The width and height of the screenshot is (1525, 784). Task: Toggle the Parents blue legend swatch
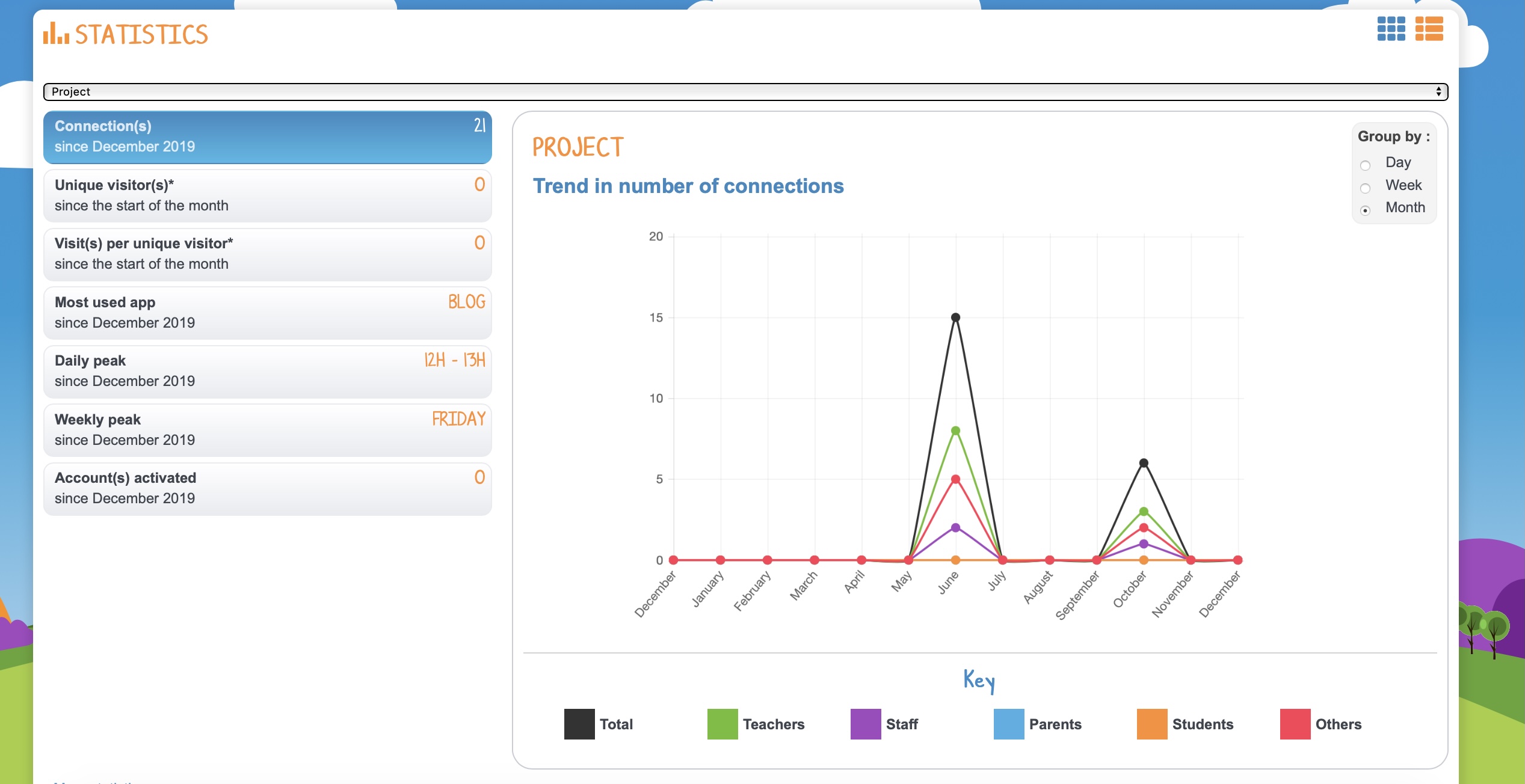[1008, 724]
